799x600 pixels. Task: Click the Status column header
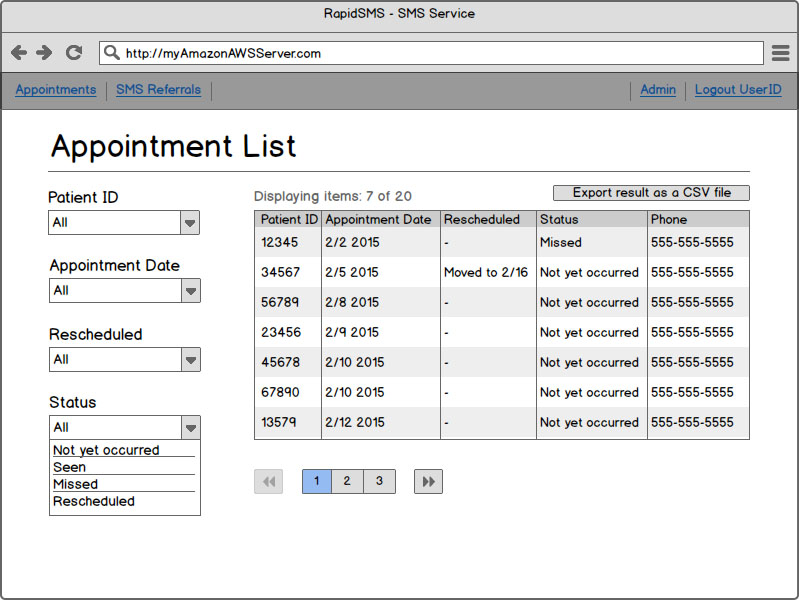click(x=592, y=219)
